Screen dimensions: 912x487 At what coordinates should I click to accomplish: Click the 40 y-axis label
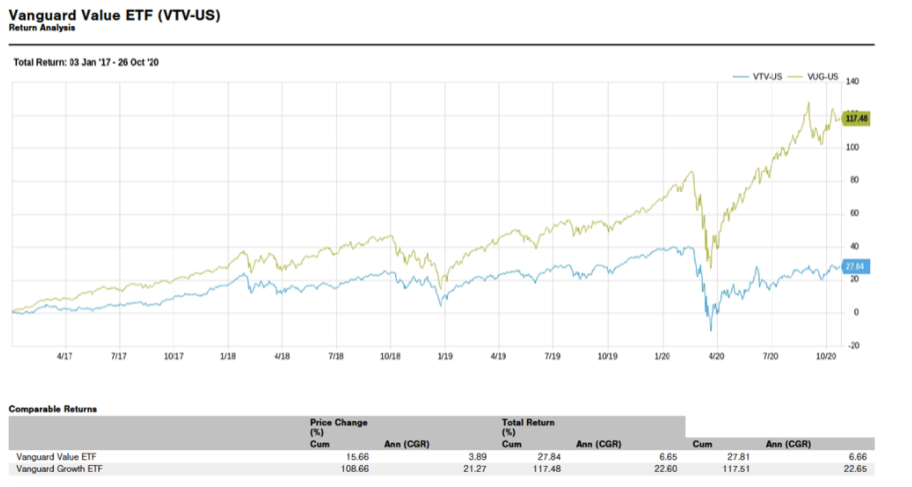pyautogui.click(x=854, y=246)
